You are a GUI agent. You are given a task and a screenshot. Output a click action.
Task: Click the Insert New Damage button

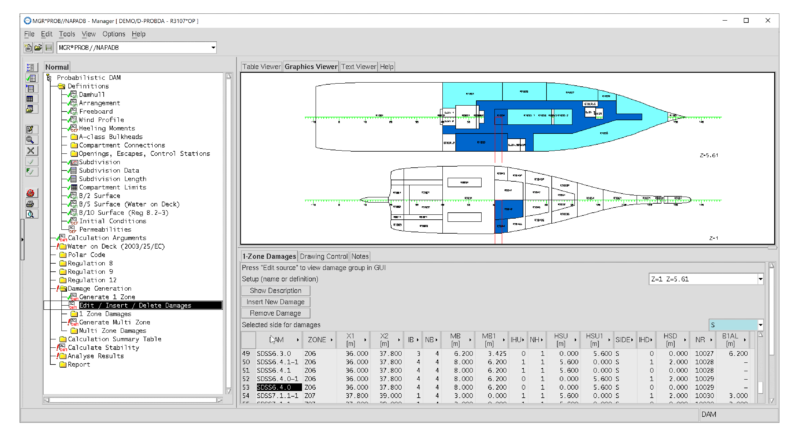[276, 302]
